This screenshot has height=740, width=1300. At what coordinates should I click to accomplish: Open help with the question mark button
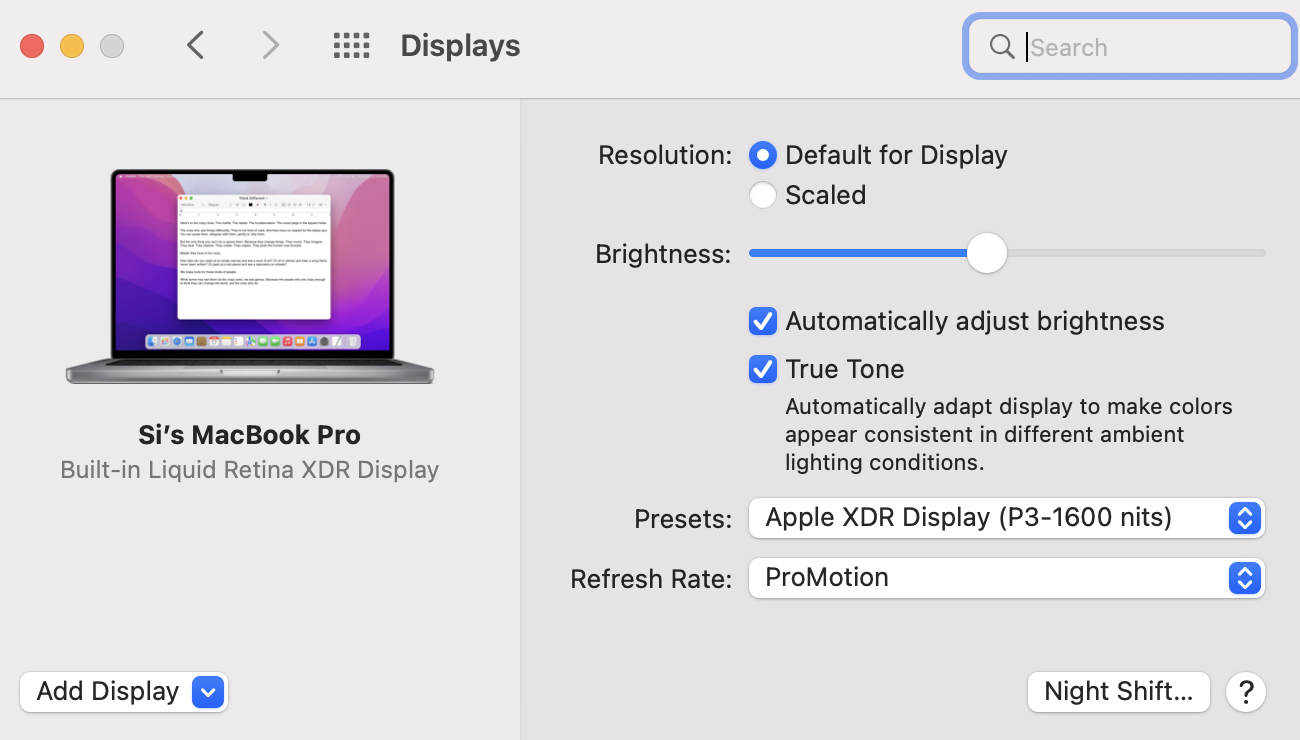click(1246, 691)
